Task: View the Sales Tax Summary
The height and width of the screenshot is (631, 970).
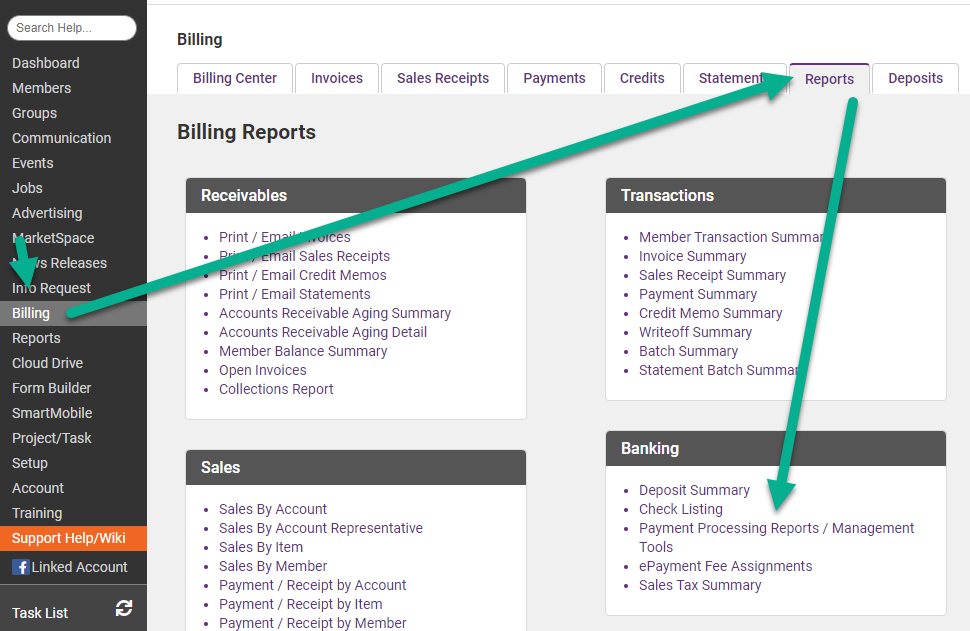Action: (700, 585)
